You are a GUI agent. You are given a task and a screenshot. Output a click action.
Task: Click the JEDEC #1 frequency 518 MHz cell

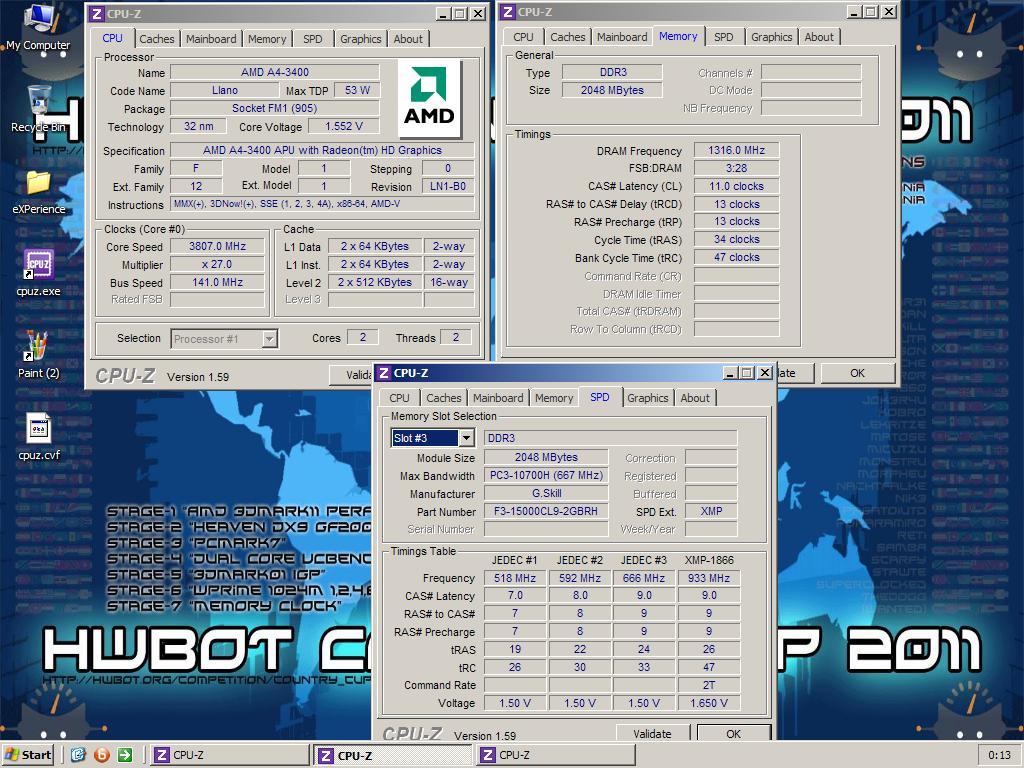[515, 578]
